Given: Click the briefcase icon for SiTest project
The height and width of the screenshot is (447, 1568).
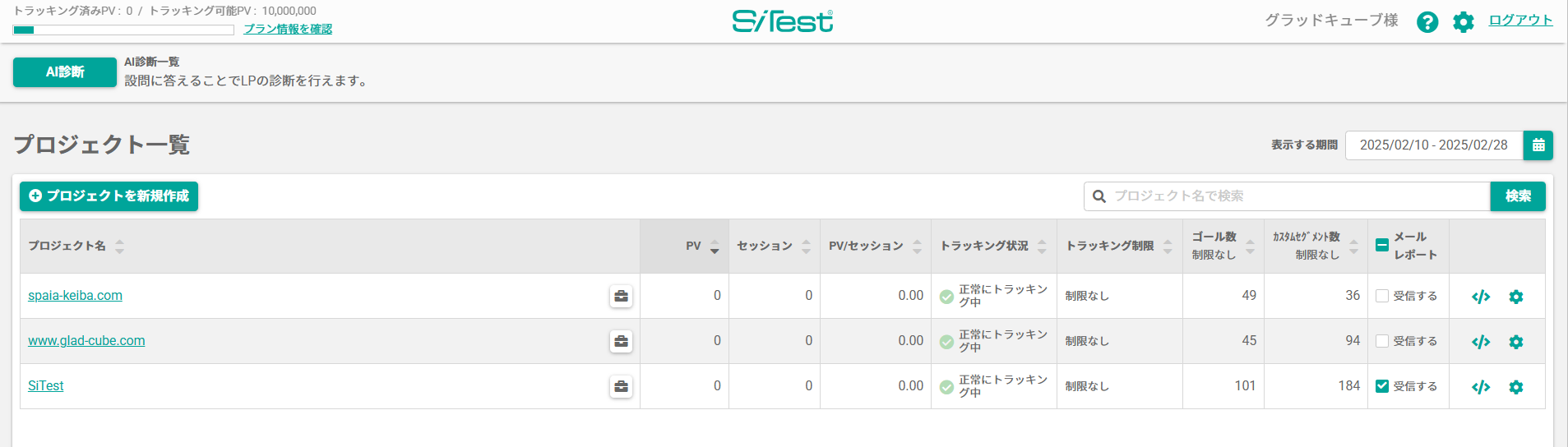Looking at the screenshot, I should pos(622,386).
